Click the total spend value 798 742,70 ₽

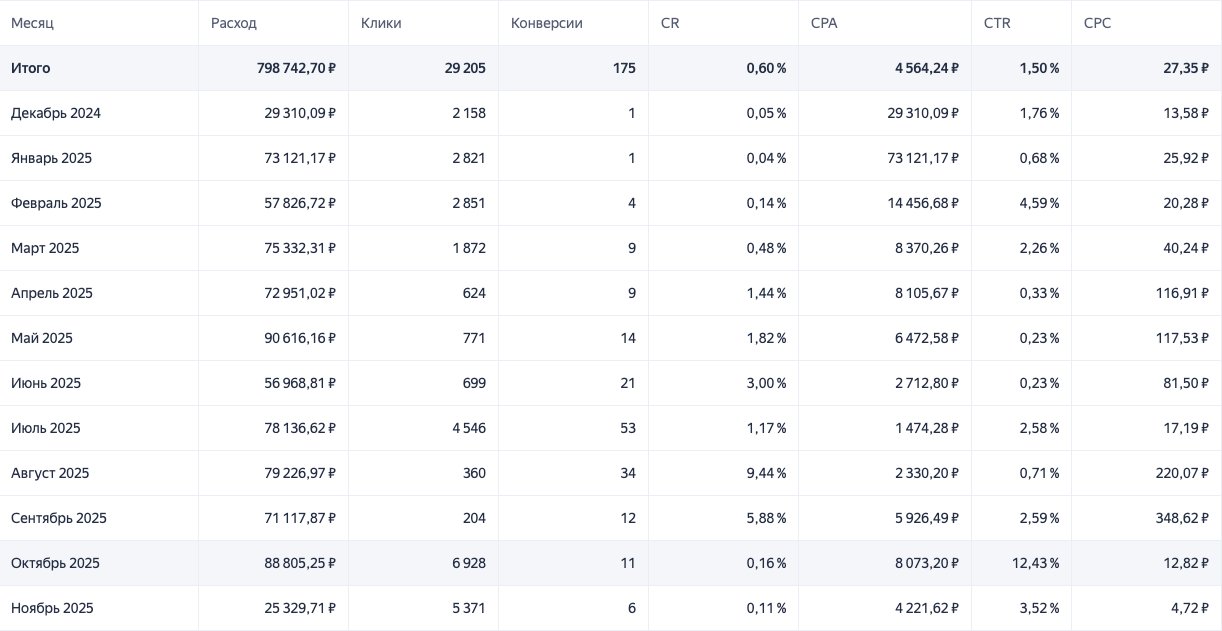point(296,68)
